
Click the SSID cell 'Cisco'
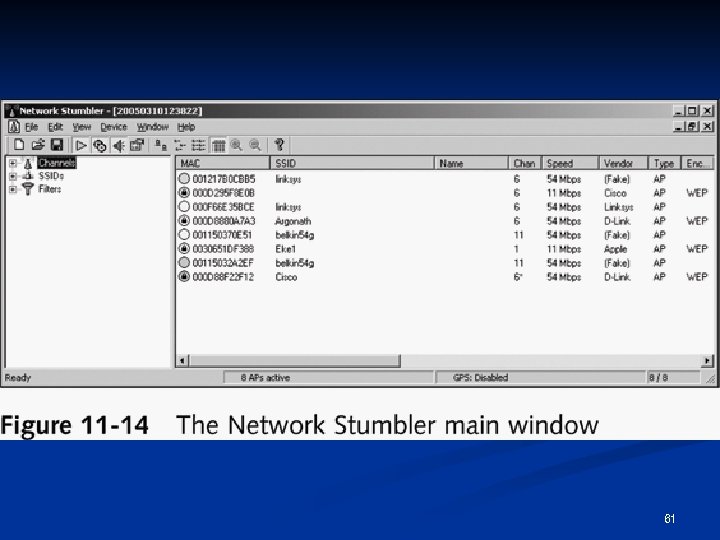(286, 277)
